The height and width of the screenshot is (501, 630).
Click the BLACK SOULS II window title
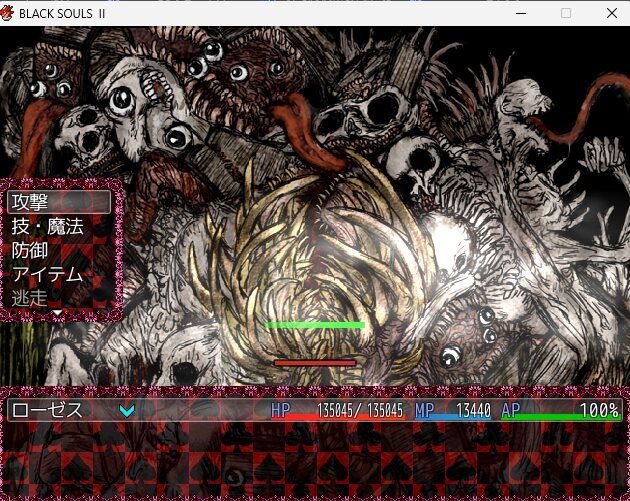(62, 14)
